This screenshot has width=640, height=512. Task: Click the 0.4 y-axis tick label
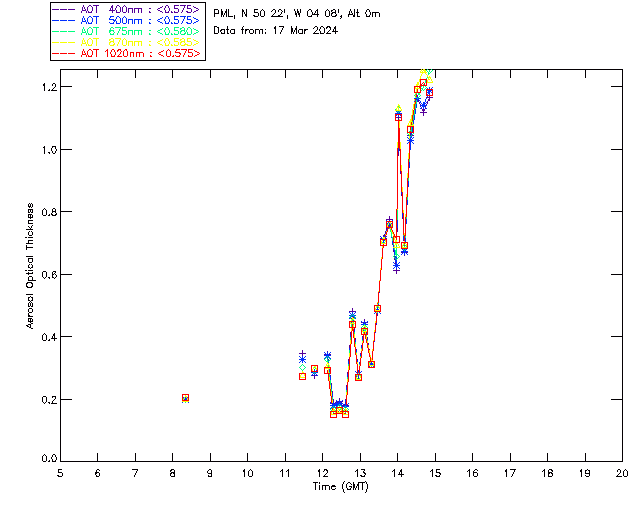point(48,337)
